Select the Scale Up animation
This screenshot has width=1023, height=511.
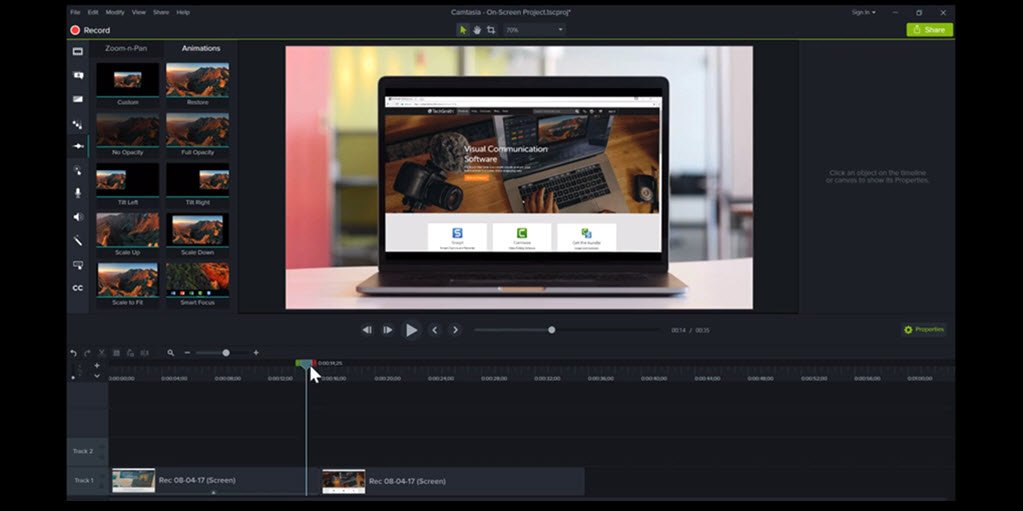[x=128, y=234]
